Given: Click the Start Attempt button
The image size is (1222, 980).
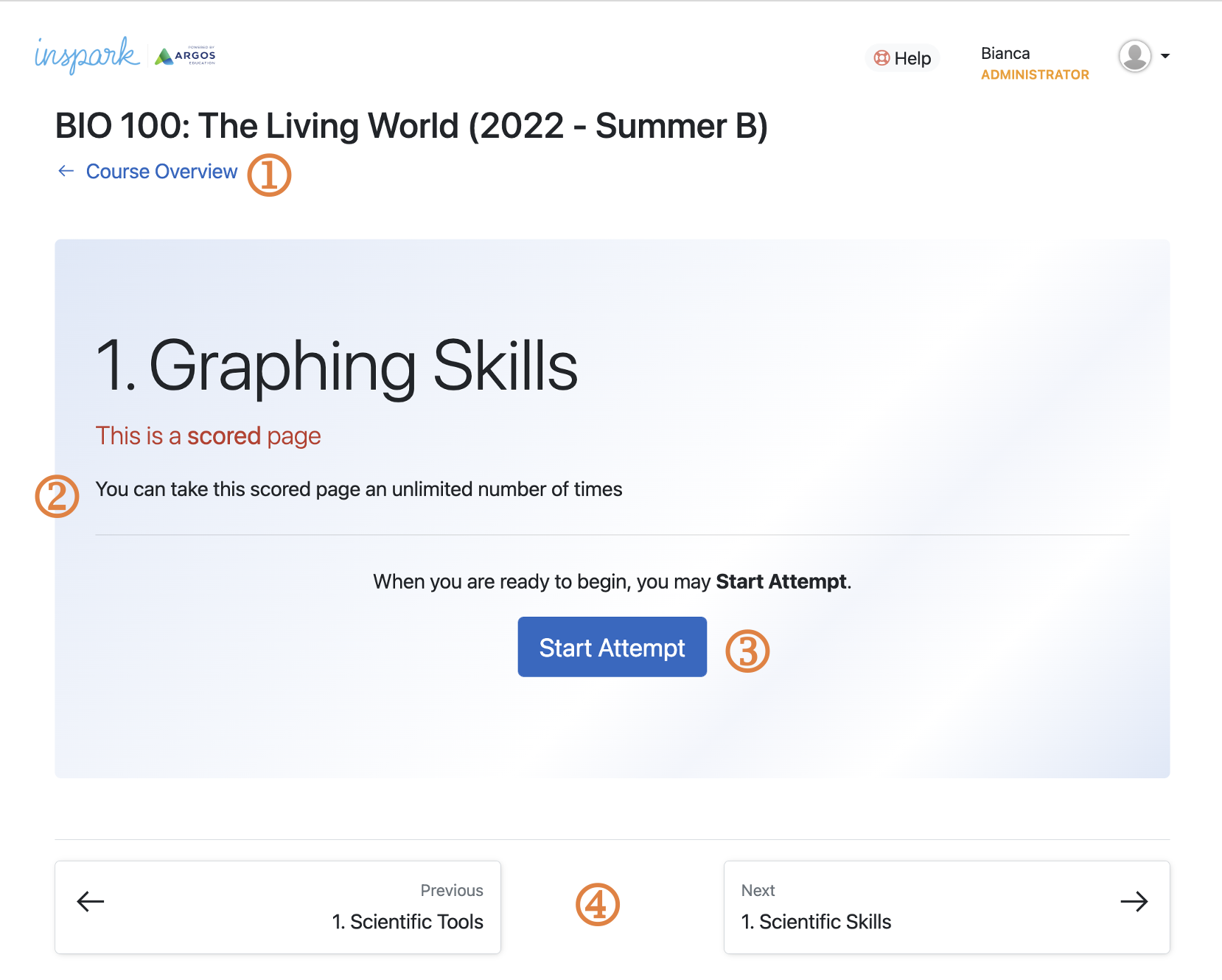Looking at the screenshot, I should pyautogui.click(x=612, y=647).
